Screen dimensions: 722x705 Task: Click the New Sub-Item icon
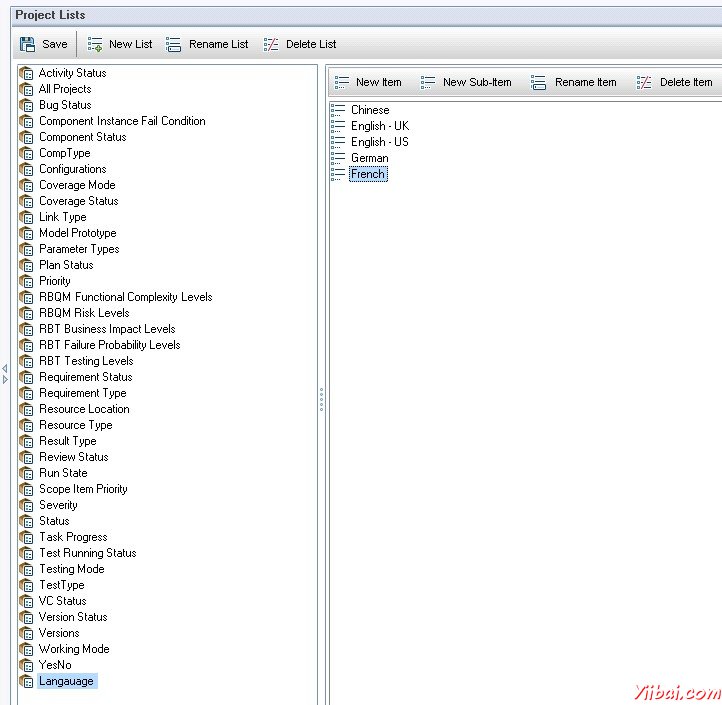(428, 82)
